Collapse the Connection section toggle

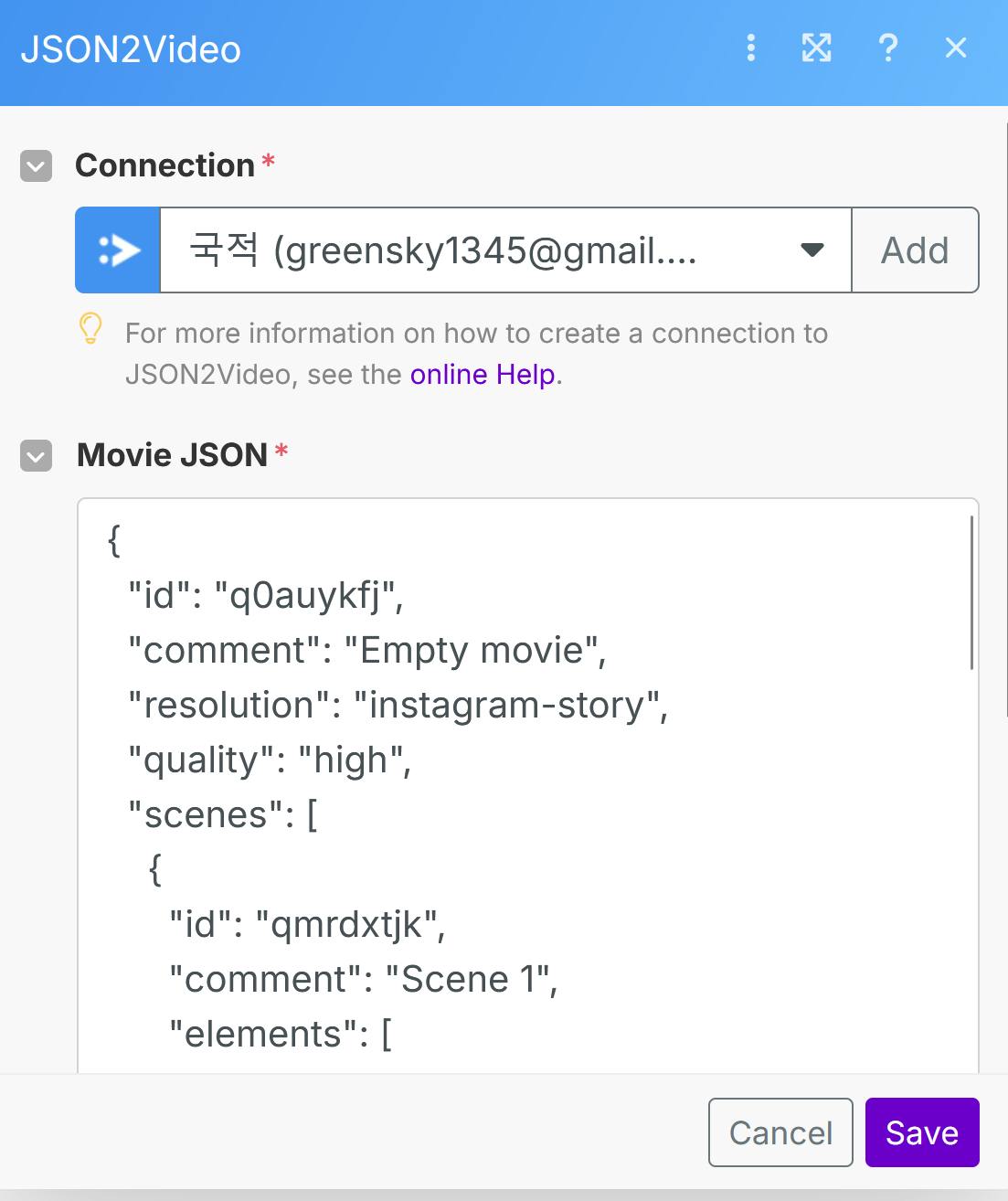click(37, 166)
